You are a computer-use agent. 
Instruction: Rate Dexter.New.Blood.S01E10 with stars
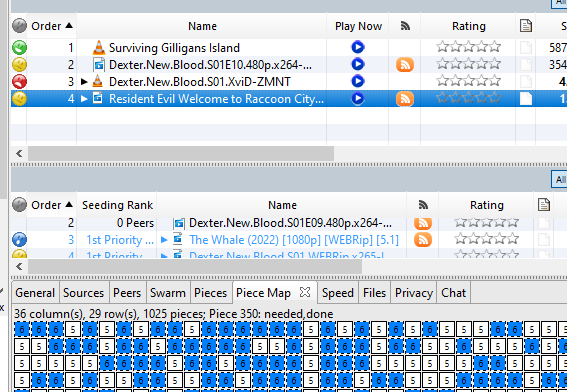(x=468, y=64)
